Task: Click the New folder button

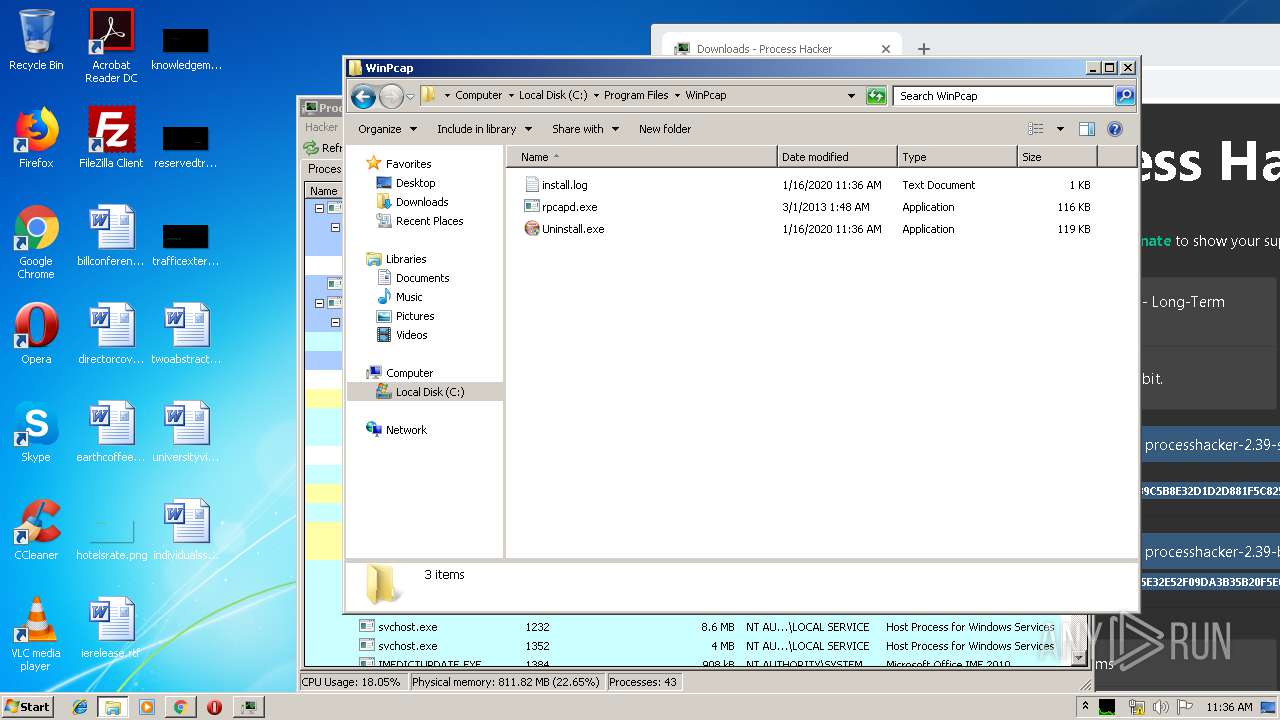Action: tap(665, 129)
